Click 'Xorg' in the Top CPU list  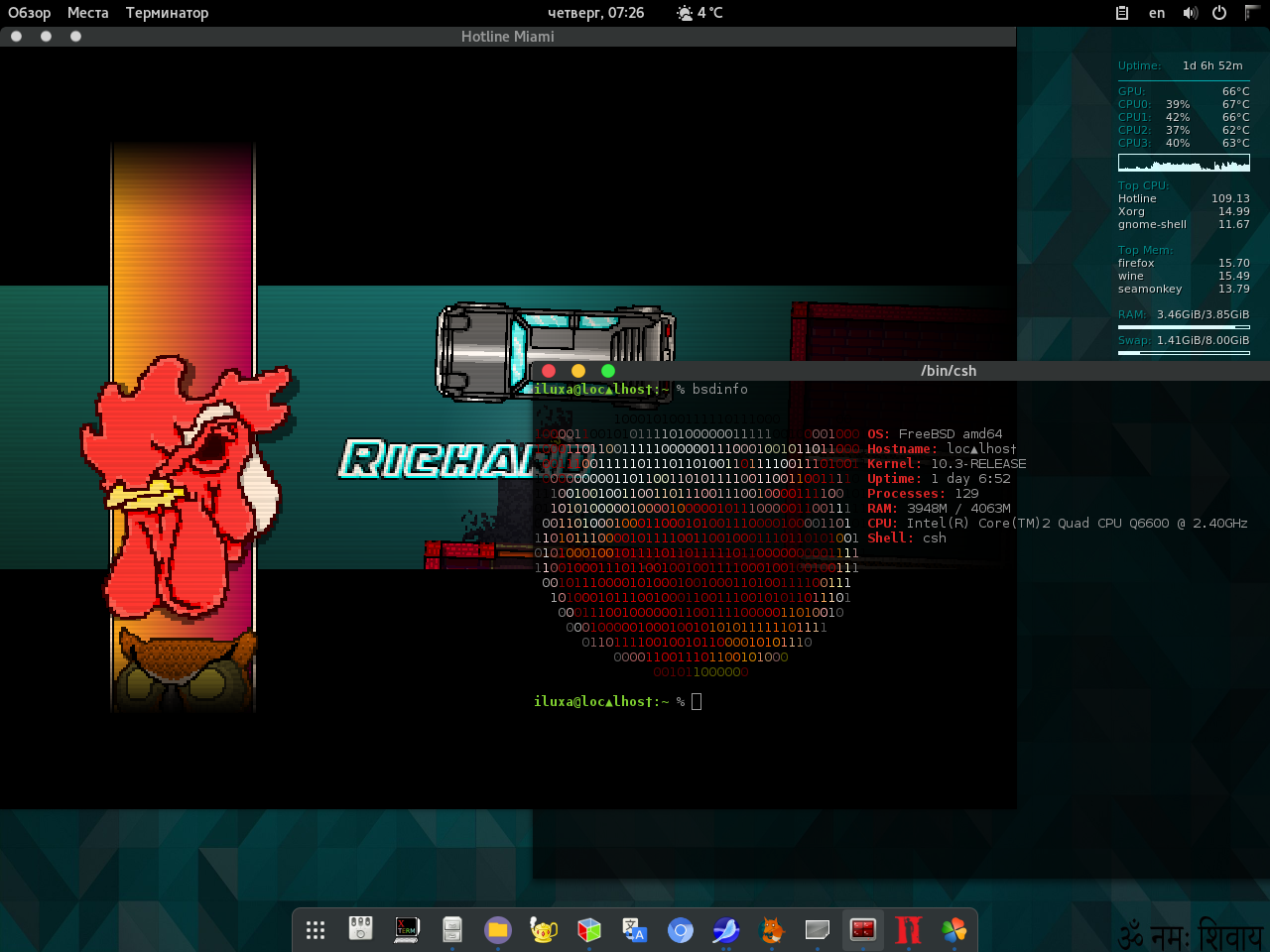coord(1131,211)
